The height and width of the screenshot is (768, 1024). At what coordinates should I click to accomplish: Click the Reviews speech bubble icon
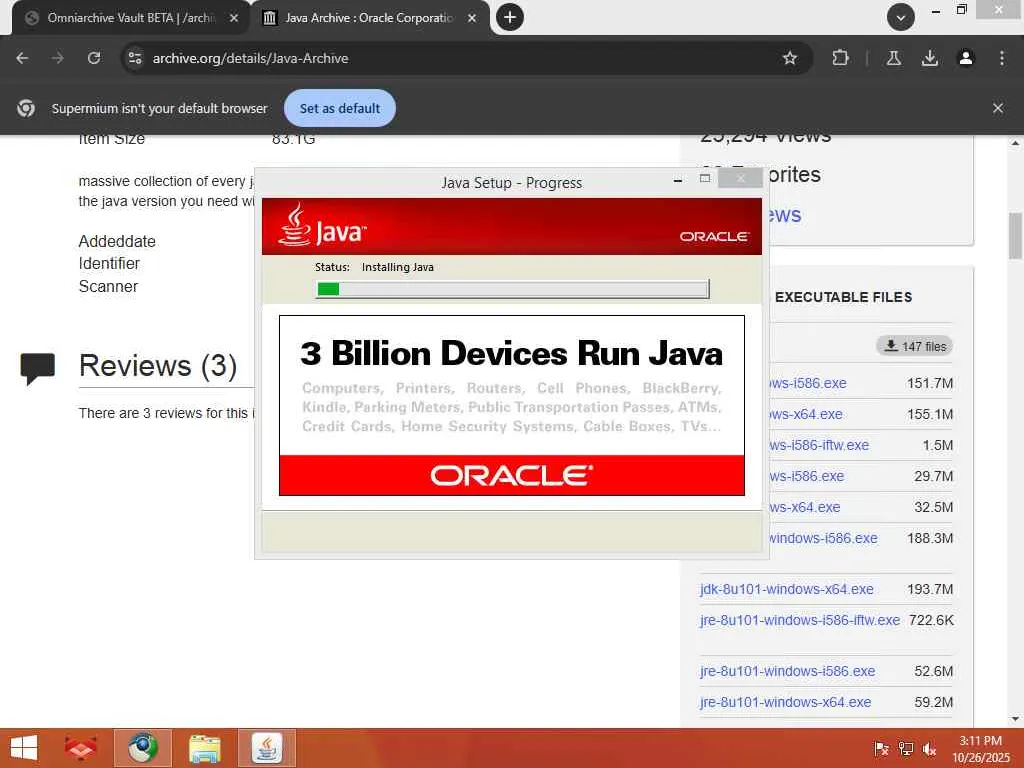[x=38, y=368]
